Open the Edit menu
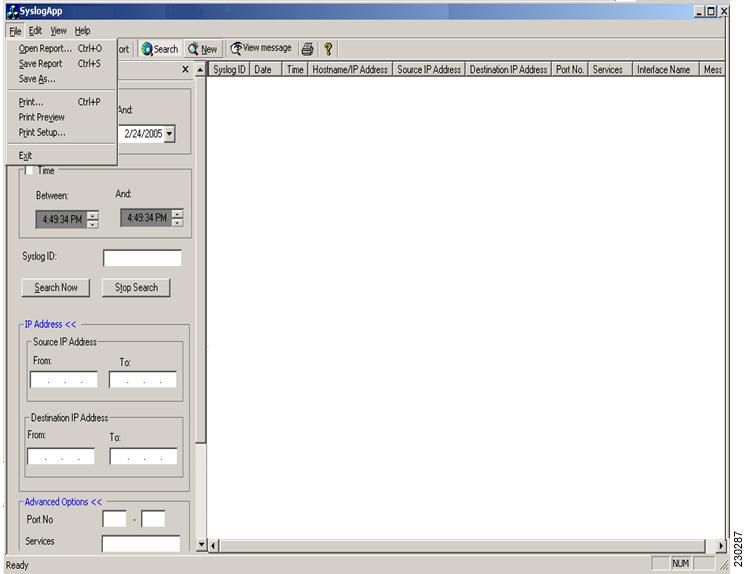Screen dimensions: 745x574 (x=35, y=31)
